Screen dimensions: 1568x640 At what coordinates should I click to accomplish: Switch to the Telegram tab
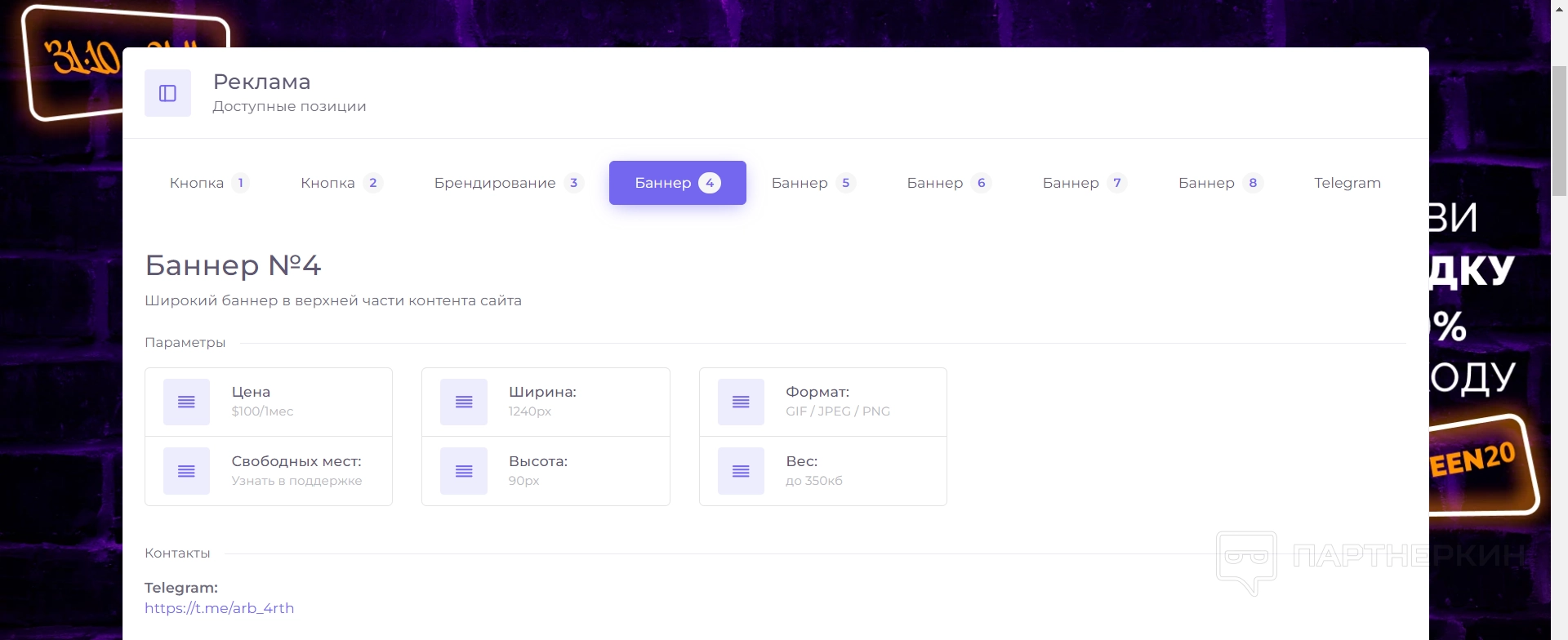coord(1347,183)
